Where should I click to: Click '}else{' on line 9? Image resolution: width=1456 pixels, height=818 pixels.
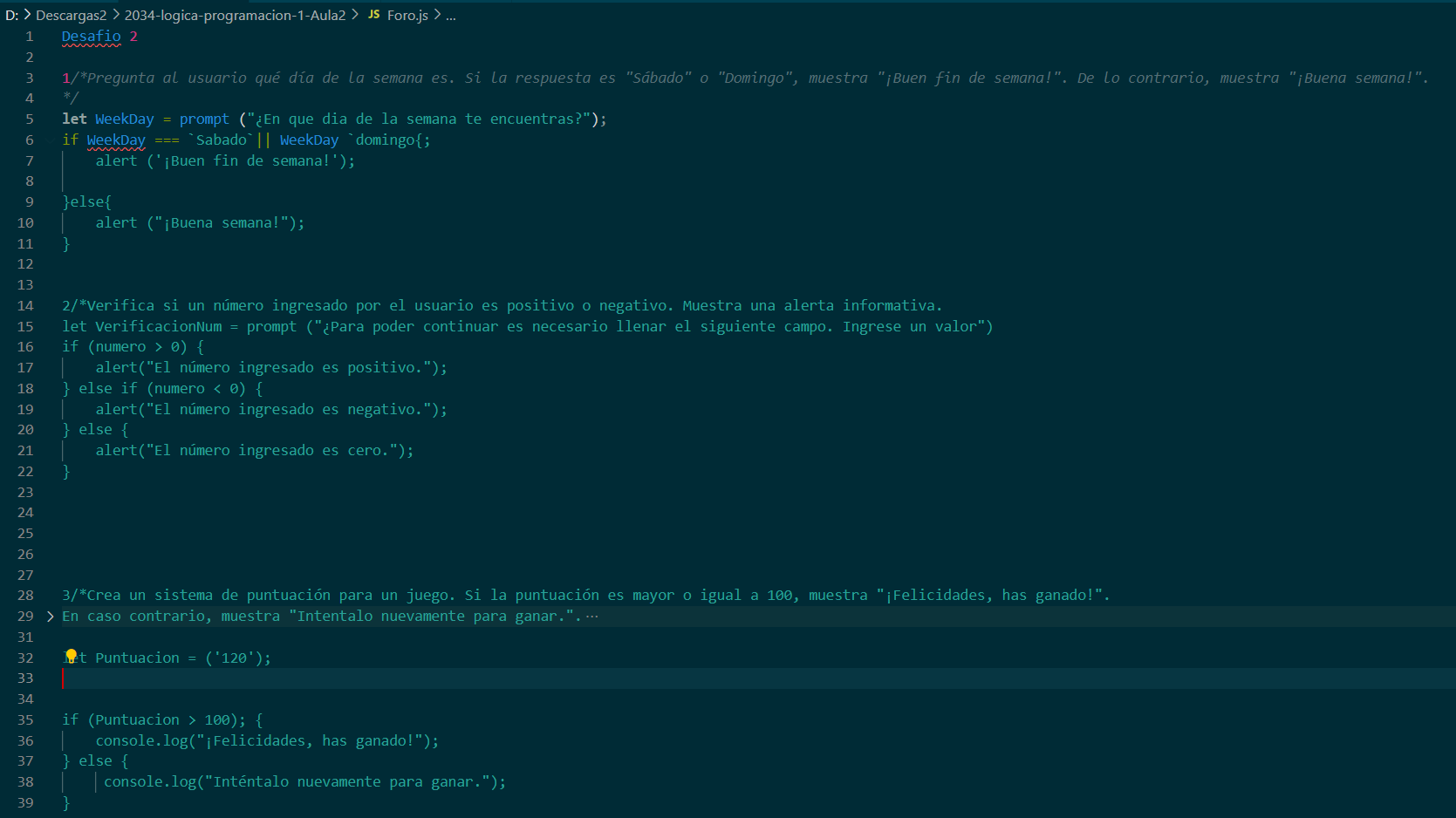[x=87, y=201]
